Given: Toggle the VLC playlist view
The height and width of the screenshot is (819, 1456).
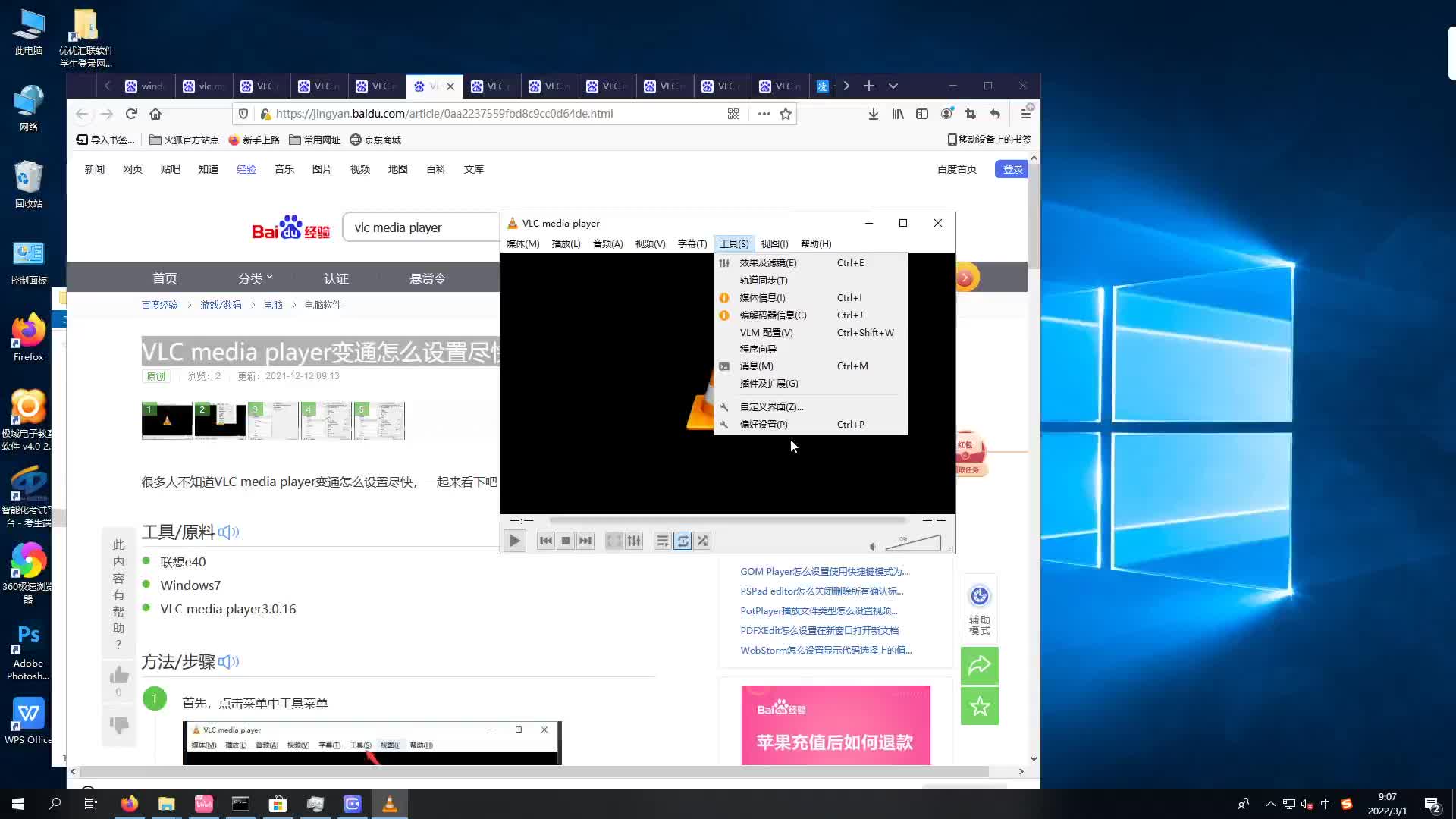Looking at the screenshot, I should pos(663,541).
